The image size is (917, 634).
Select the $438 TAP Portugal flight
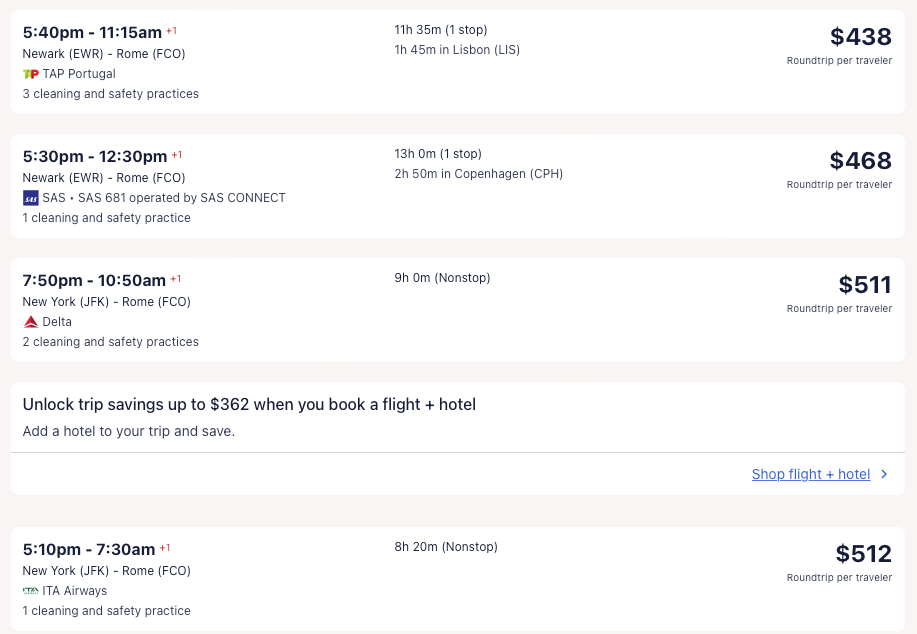pos(860,37)
